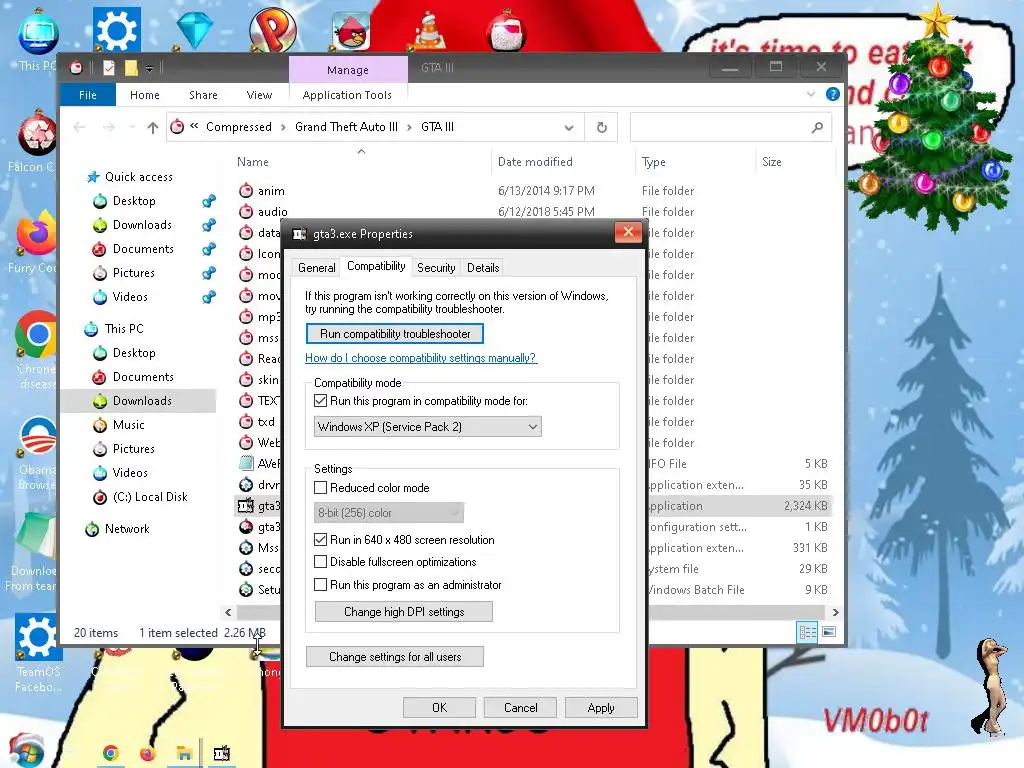Viewport: 1024px width, 768px height.
Task: Sort by Date modified column header
Action: (535, 162)
